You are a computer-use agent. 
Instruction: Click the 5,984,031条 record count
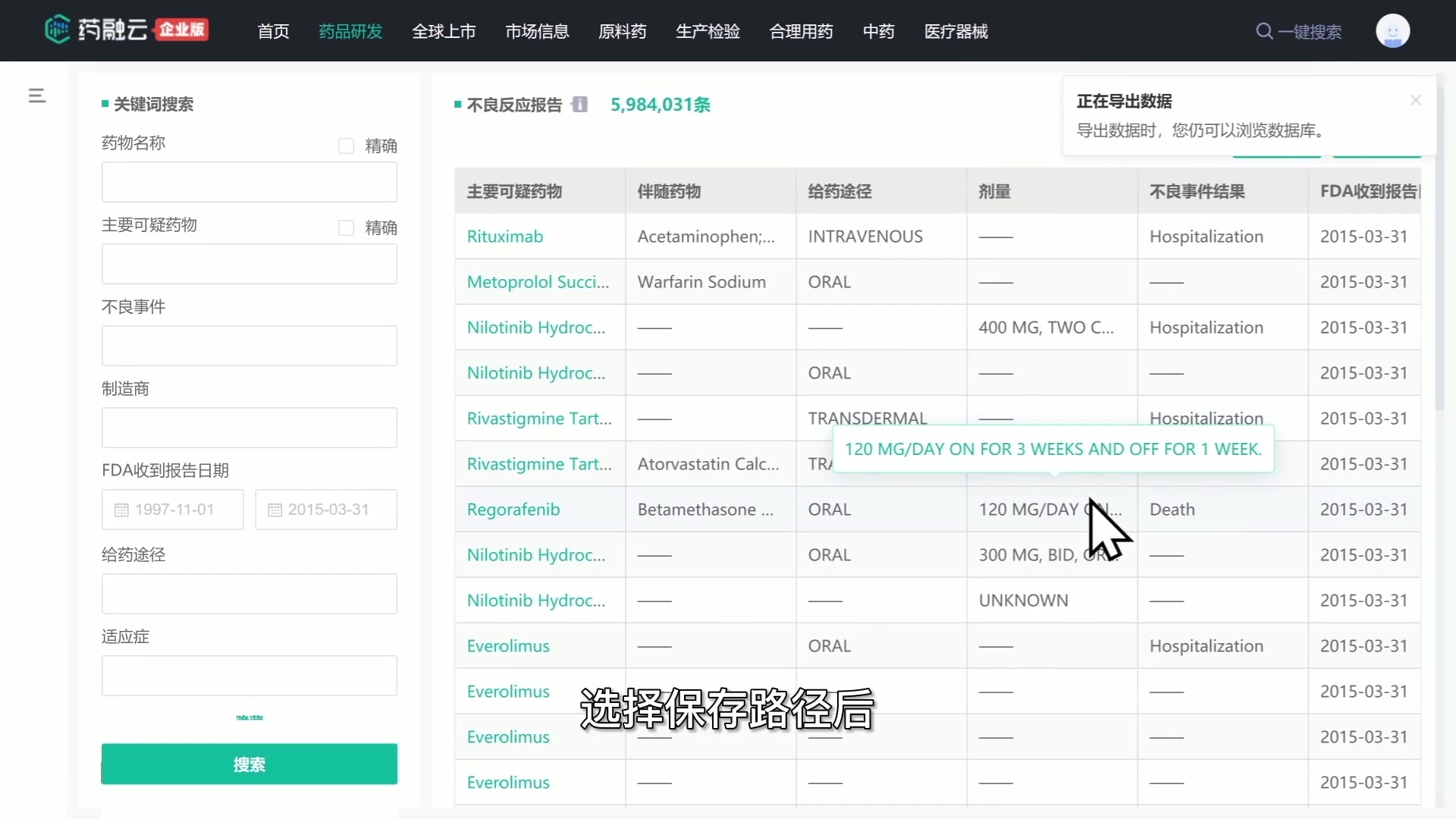[x=660, y=105]
